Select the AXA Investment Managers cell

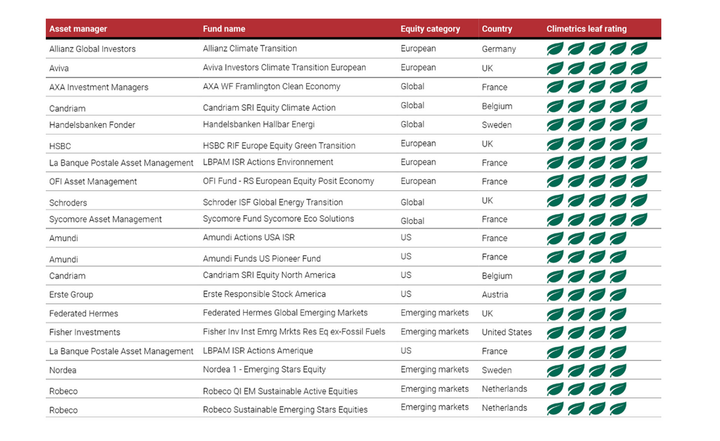(98, 87)
